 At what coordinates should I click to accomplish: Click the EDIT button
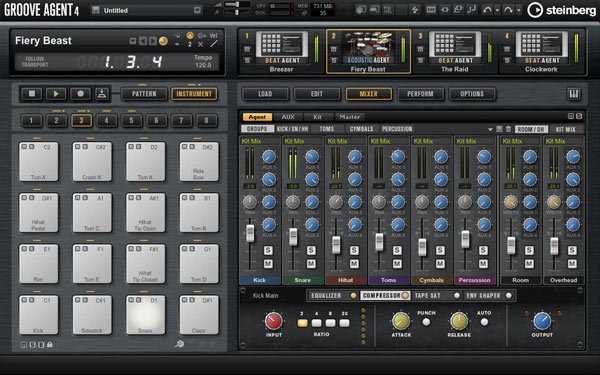[317, 94]
